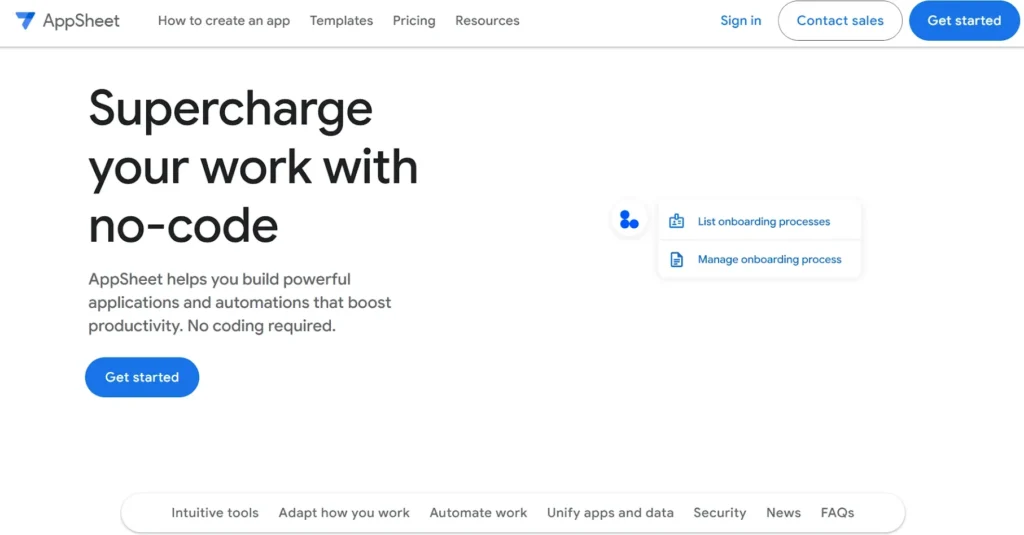Click Get started in the top header
Screen dimensions: 1024x535
[964, 21]
